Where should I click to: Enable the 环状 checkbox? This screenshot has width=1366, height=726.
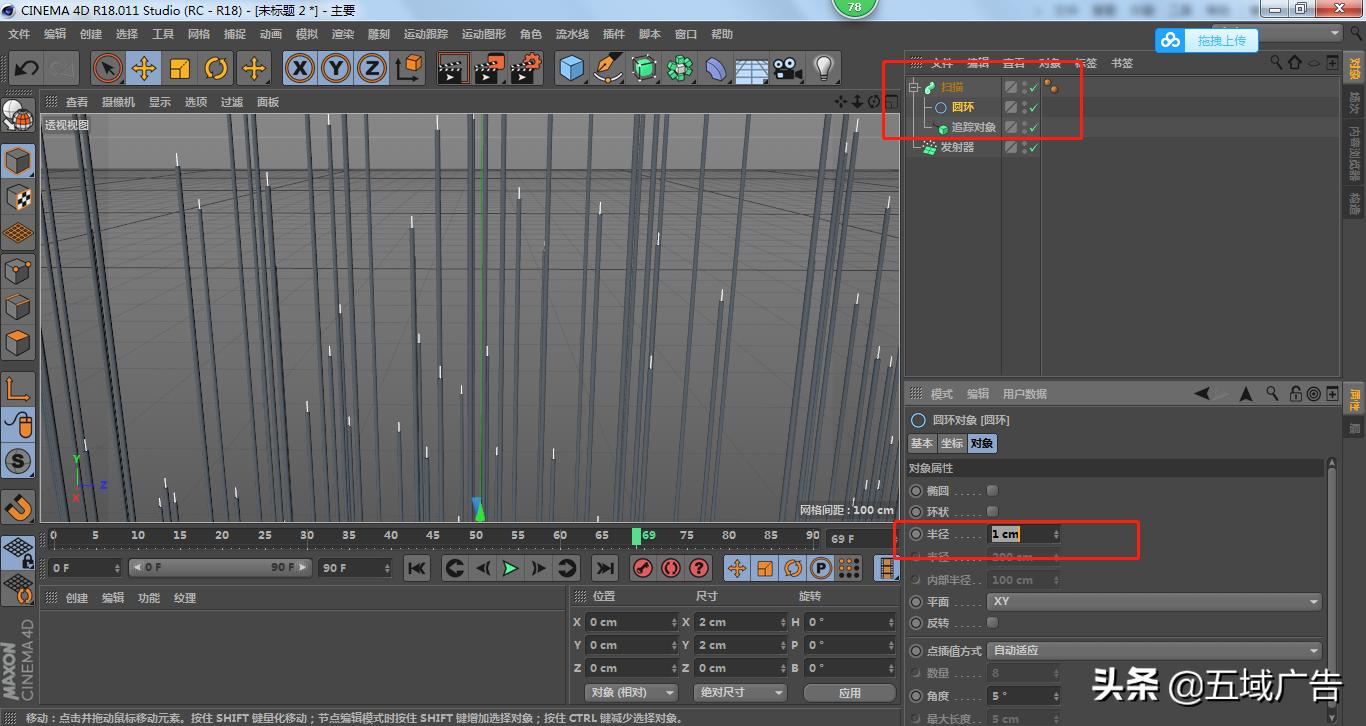click(992, 512)
